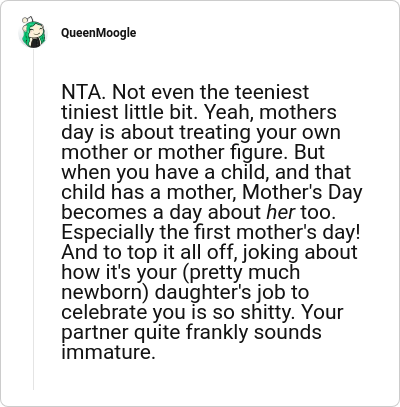
Task: Collapse the comment using the vertical thread line
Action: (33, 219)
